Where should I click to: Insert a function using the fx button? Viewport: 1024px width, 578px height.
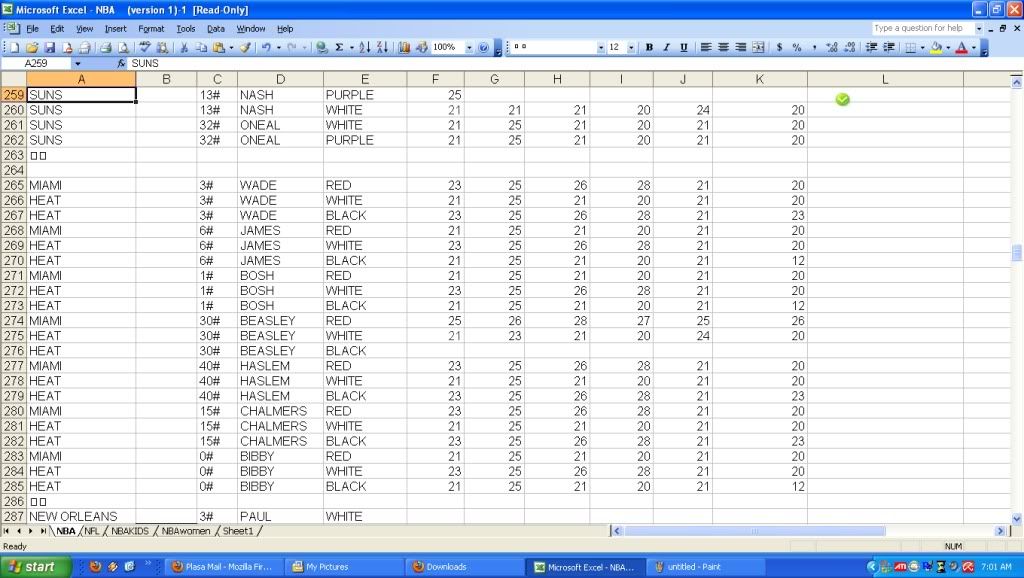coord(121,63)
